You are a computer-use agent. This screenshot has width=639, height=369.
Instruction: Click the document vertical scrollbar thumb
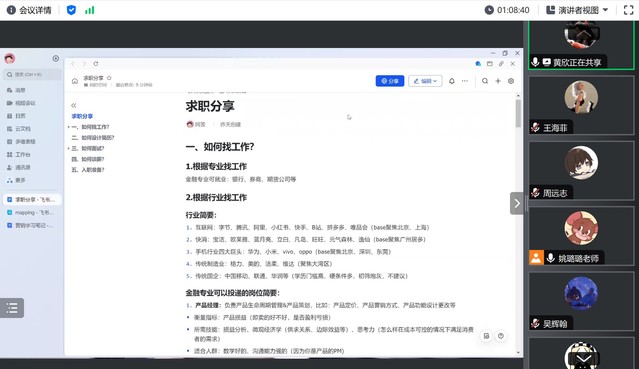(518, 113)
